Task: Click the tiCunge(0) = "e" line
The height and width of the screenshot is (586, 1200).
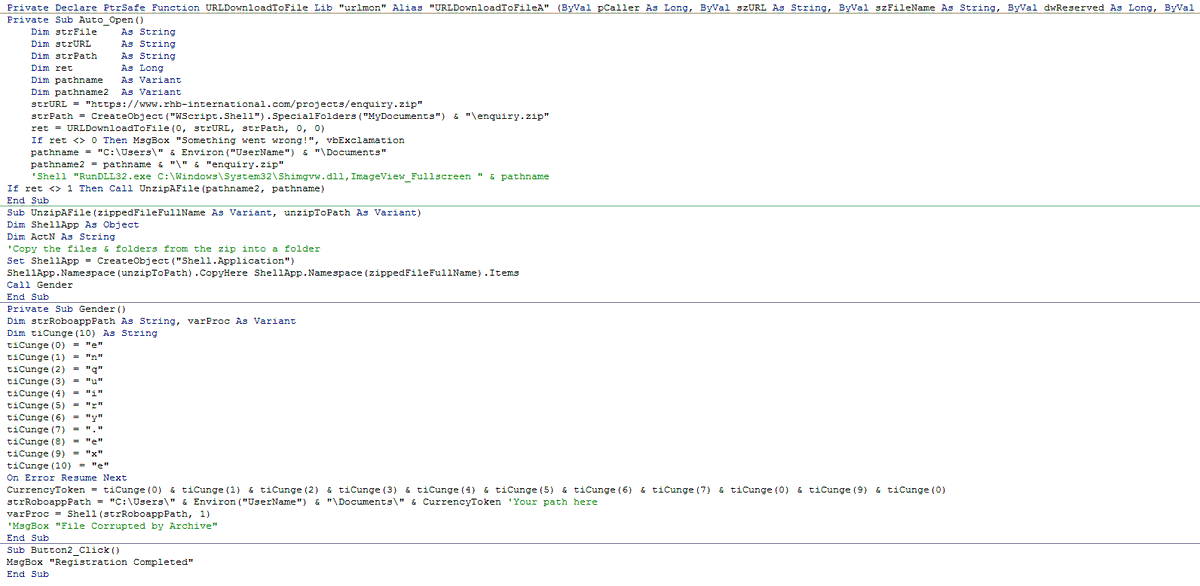Action: pyautogui.click(x=54, y=345)
